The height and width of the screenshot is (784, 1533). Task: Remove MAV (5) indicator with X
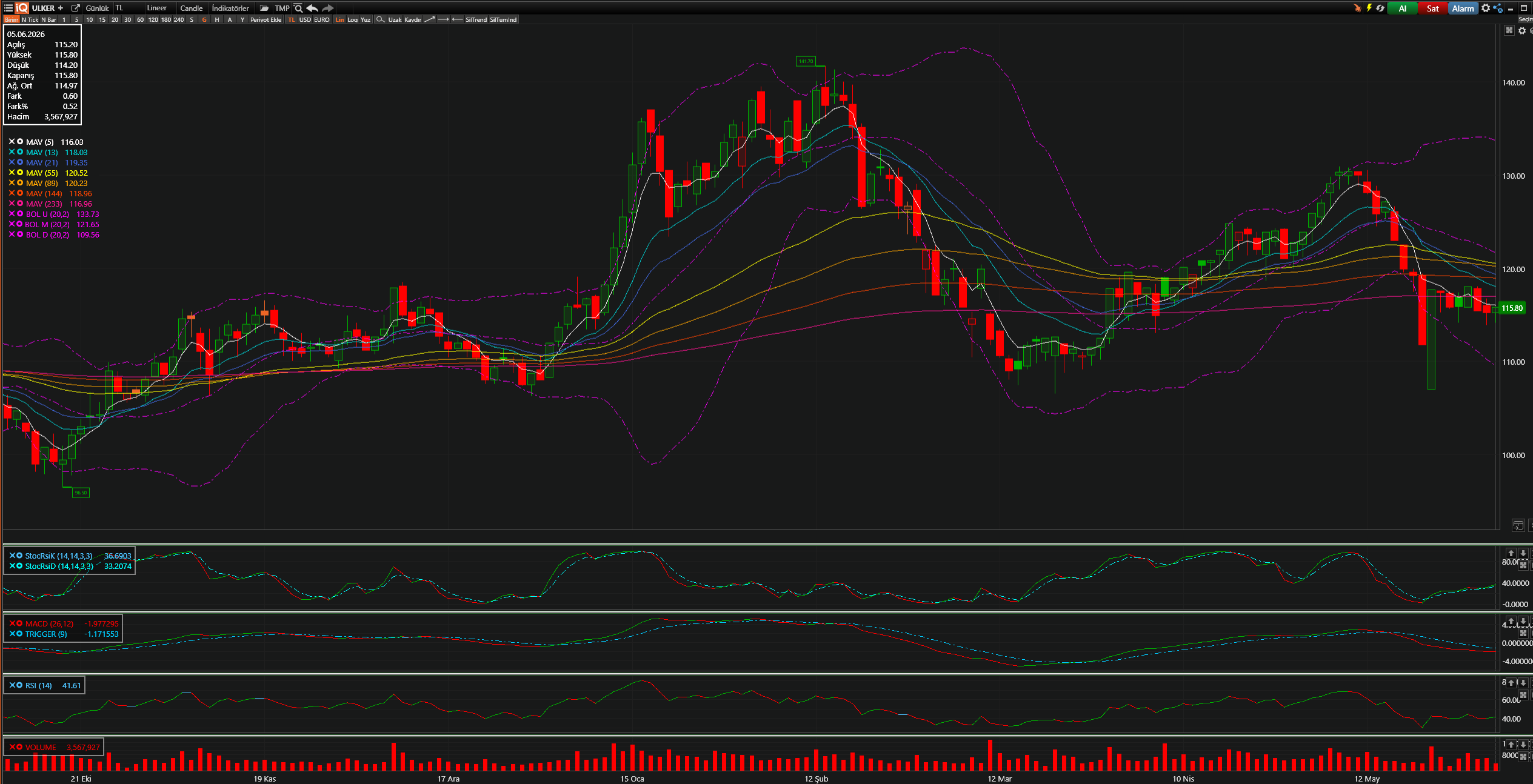(12, 141)
